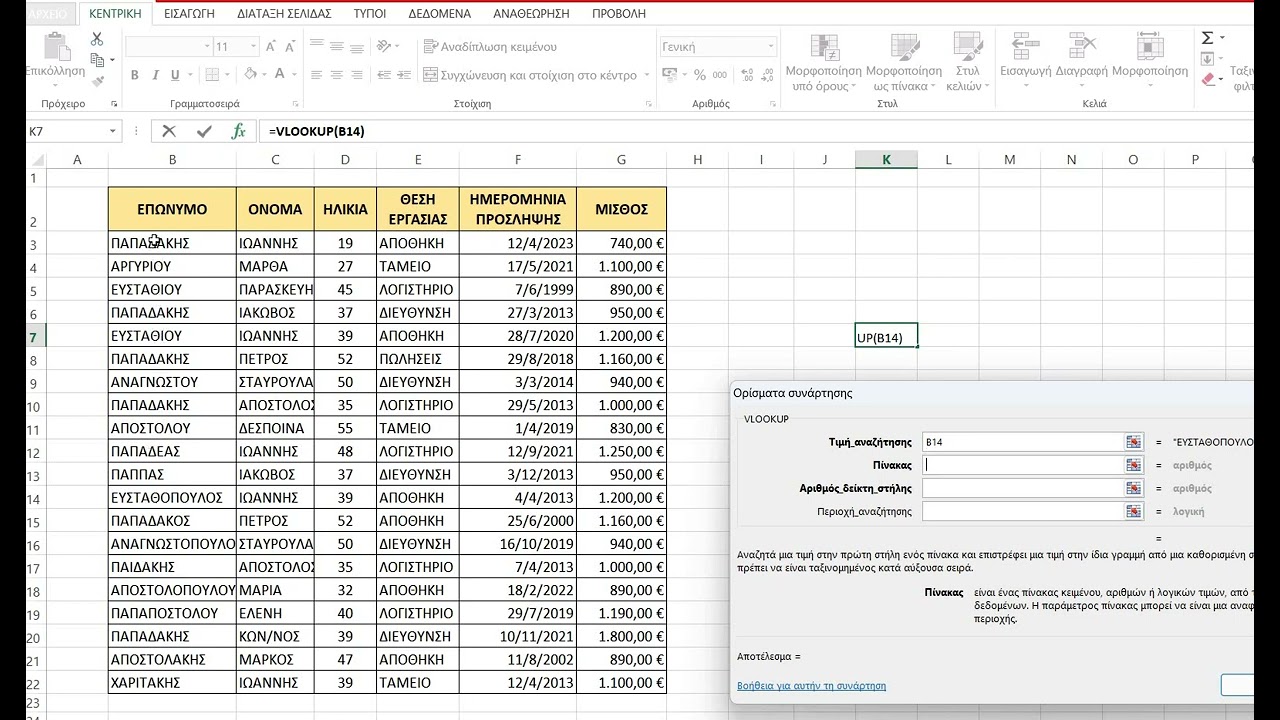This screenshot has width=1280, height=720.
Task: Click the Middle Align icon
Action: click(338, 46)
